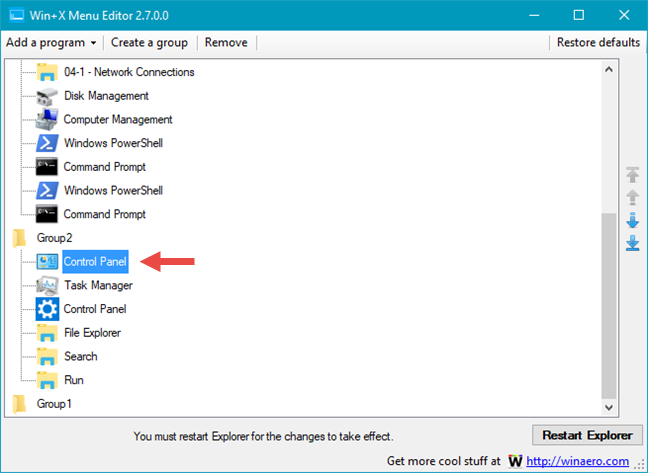
Task: Select the Computer Management icon
Action: [47, 120]
